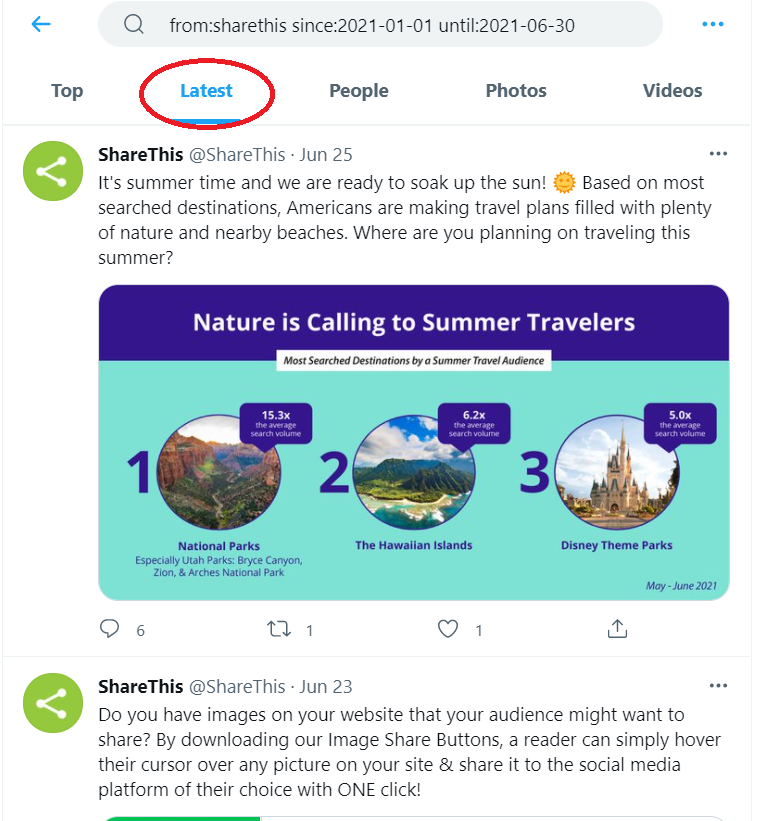Open ShareThis profile via its green avatar
The image size is (765, 821).
(x=52, y=171)
